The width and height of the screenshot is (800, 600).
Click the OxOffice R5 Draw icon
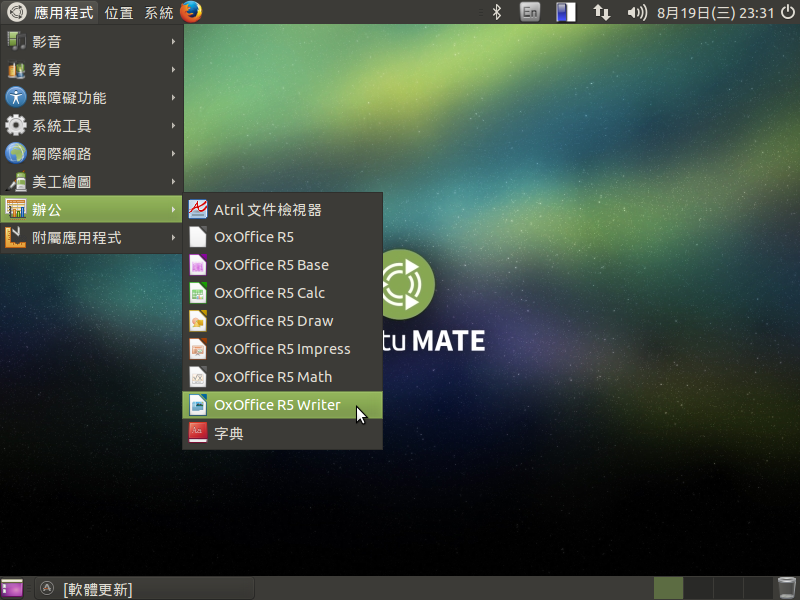click(x=197, y=321)
